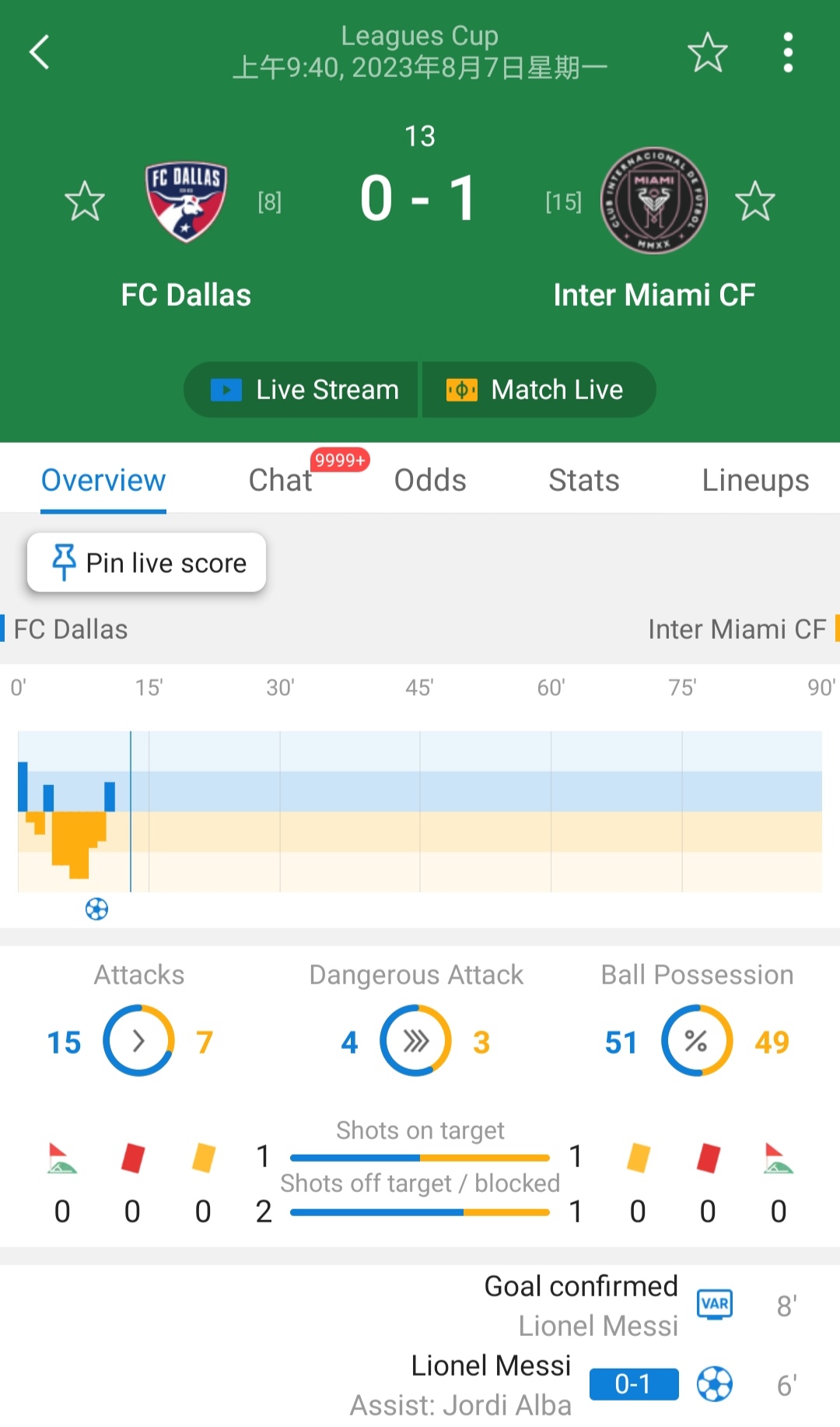The height and width of the screenshot is (1427, 840).
Task: Favorite this match with the top star
Action: click(x=707, y=52)
